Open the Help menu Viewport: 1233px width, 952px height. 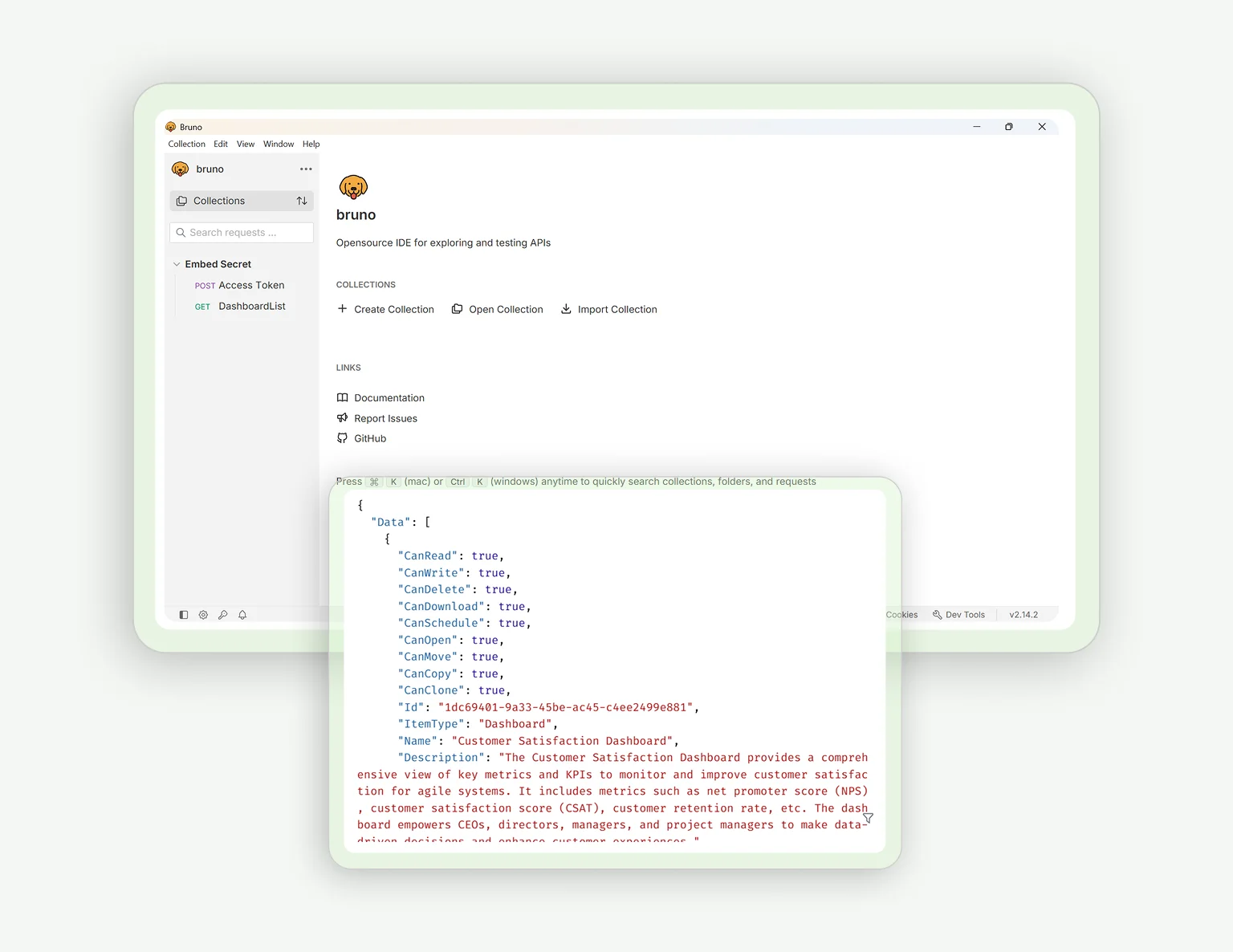point(311,144)
